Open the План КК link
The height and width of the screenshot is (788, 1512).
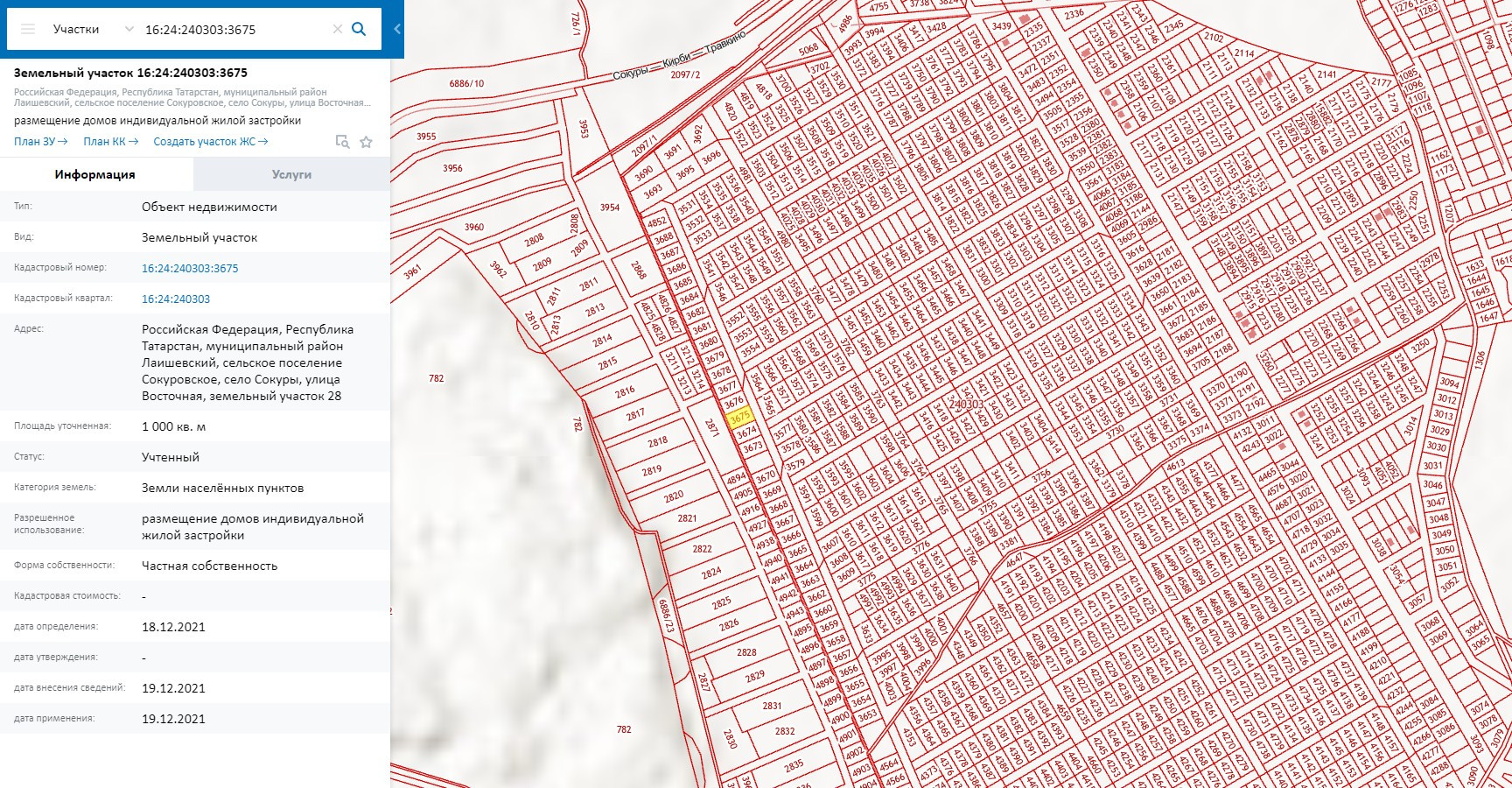click(x=110, y=141)
